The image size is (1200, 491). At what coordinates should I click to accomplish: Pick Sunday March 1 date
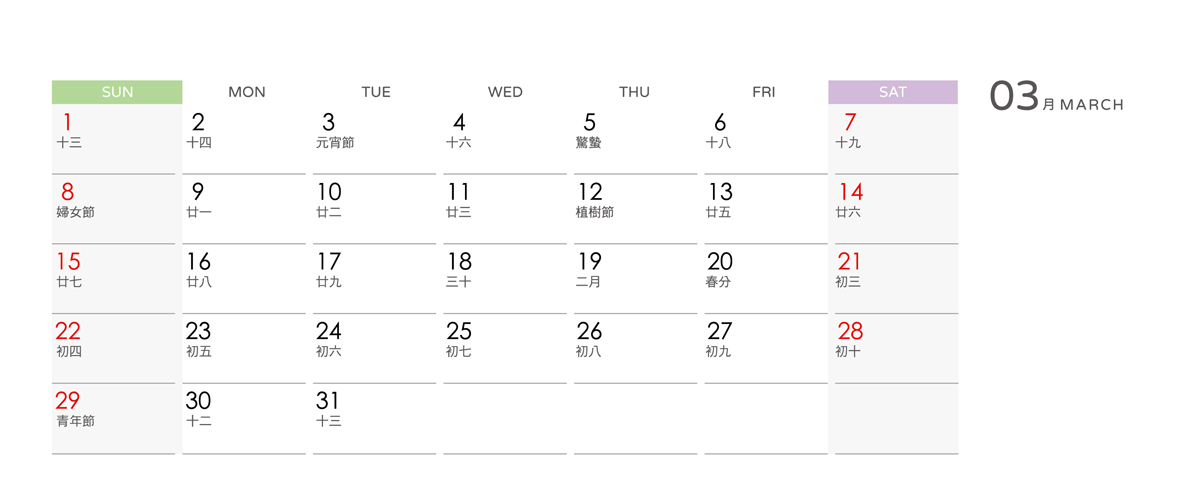click(x=114, y=139)
